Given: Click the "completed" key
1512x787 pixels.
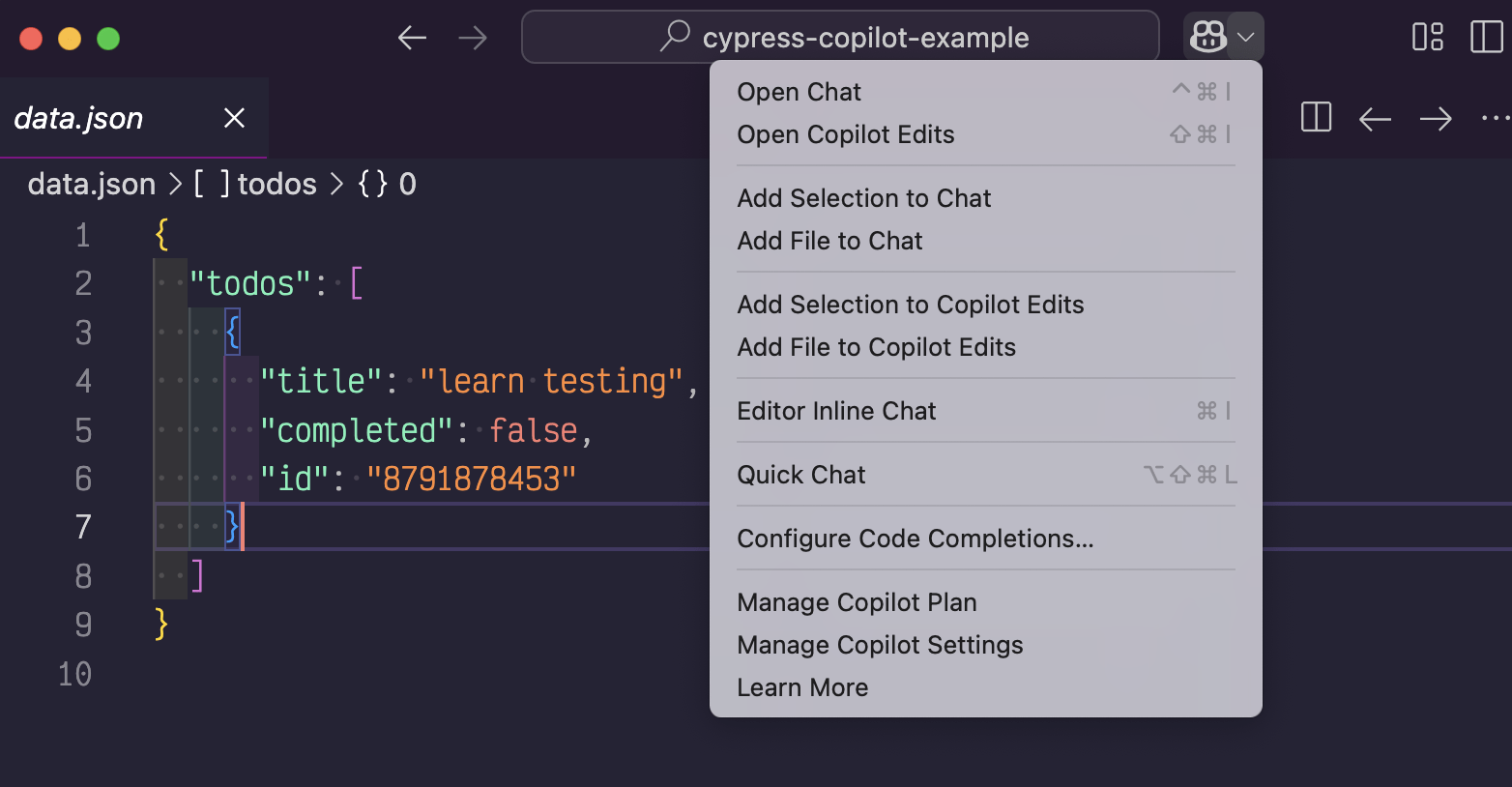Looking at the screenshot, I should point(356,430).
